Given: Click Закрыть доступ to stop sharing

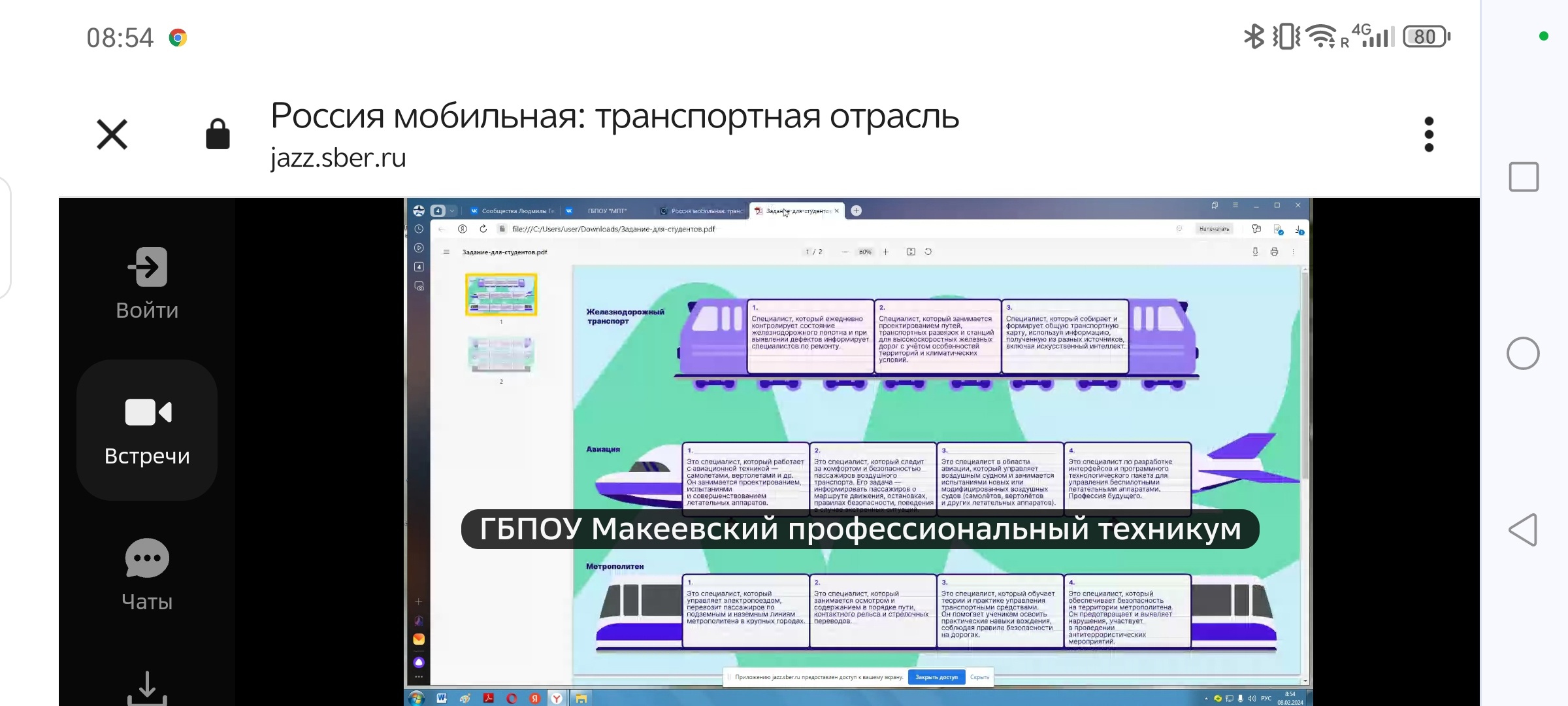Looking at the screenshot, I should (x=936, y=677).
